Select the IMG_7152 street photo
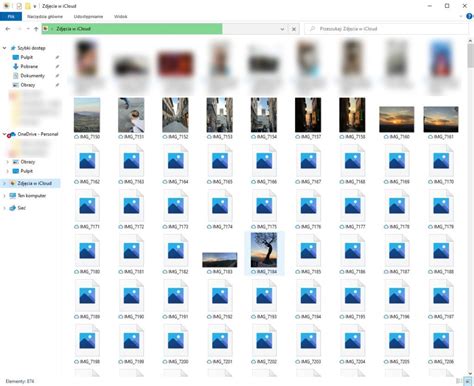474x386 pixels. [175, 115]
